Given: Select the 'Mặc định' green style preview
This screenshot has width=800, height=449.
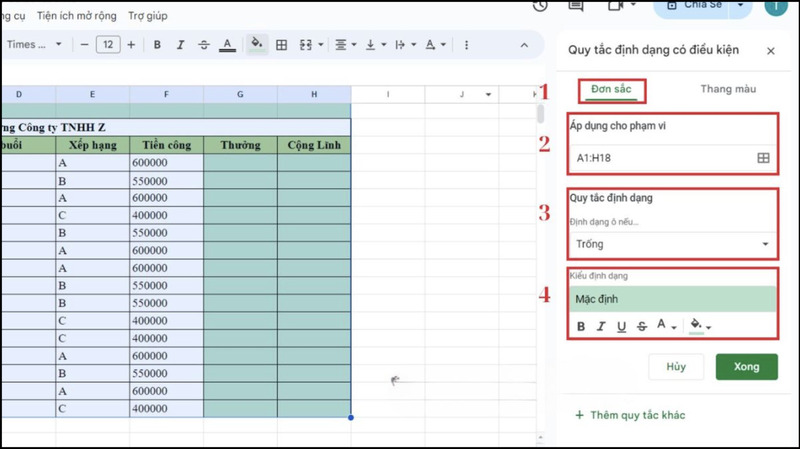Looking at the screenshot, I should pyautogui.click(x=672, y=298).
